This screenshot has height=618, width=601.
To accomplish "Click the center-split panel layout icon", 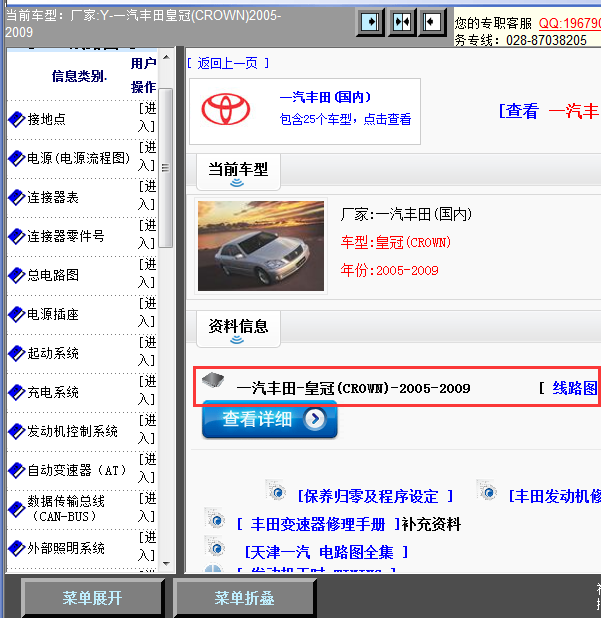I will [x=402, y=22].
